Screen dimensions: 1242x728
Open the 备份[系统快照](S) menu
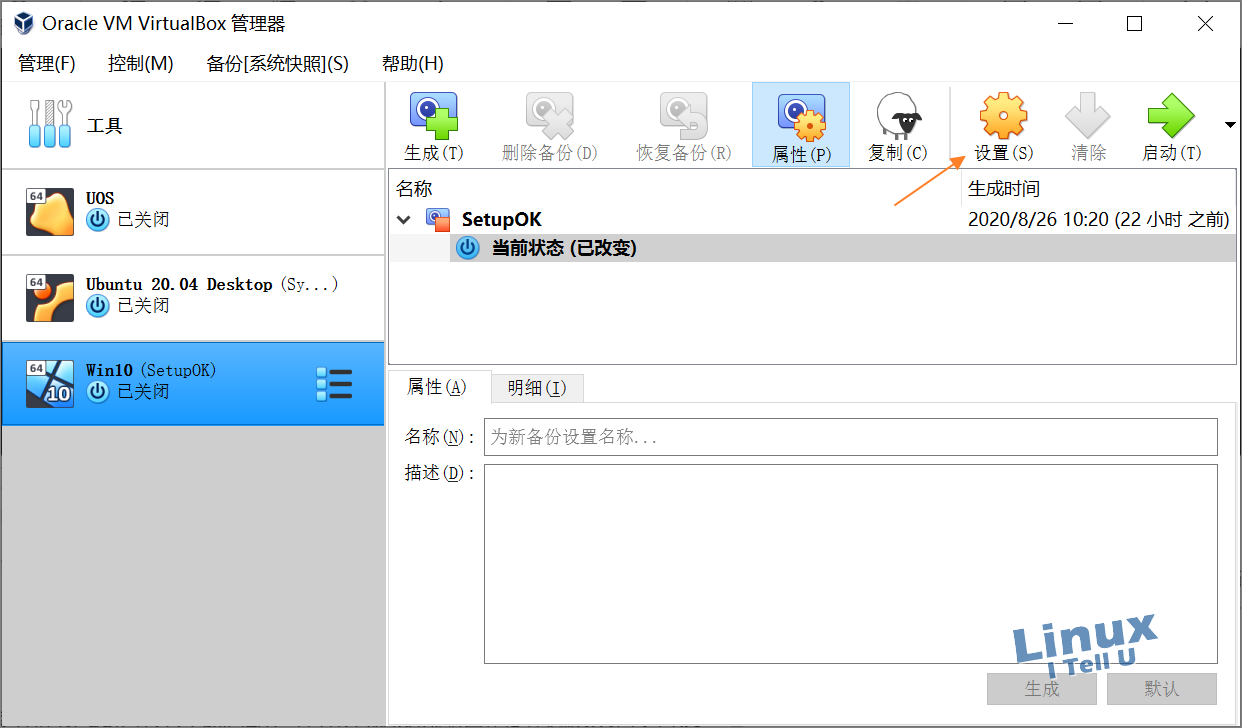278,63
